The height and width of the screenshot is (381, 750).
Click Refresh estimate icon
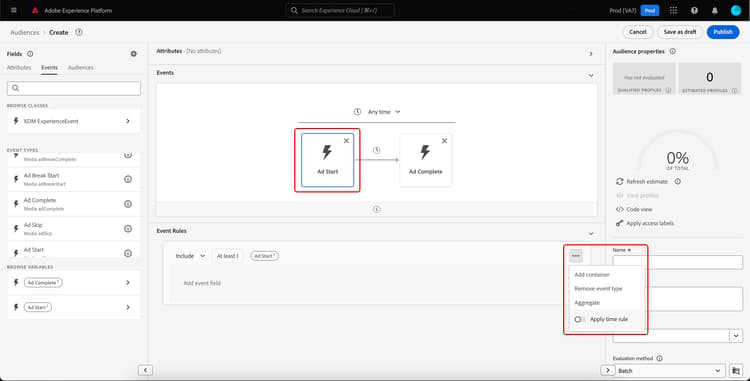tap(620, 181)
